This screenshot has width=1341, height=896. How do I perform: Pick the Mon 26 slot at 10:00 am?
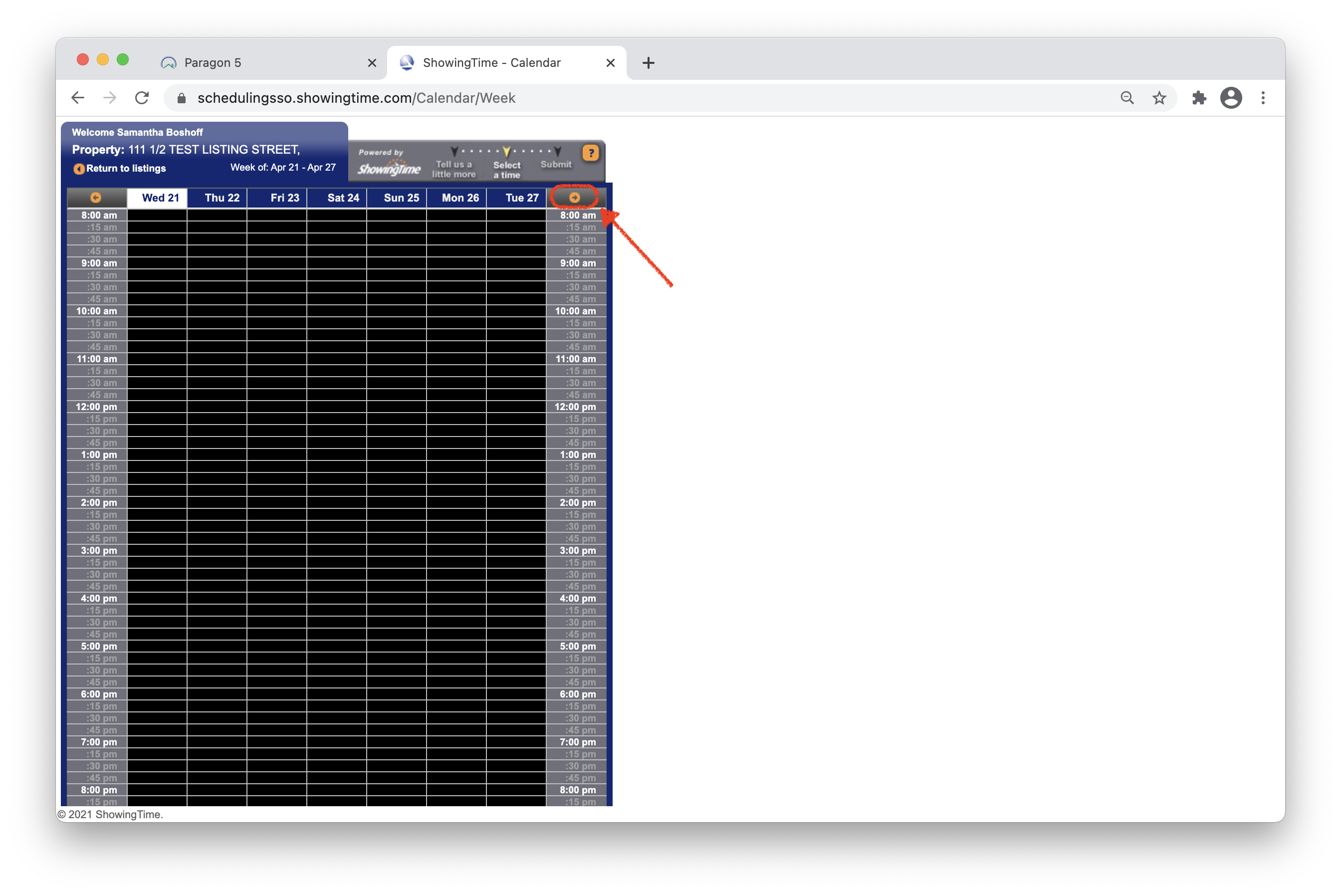[x=457, y=311]
